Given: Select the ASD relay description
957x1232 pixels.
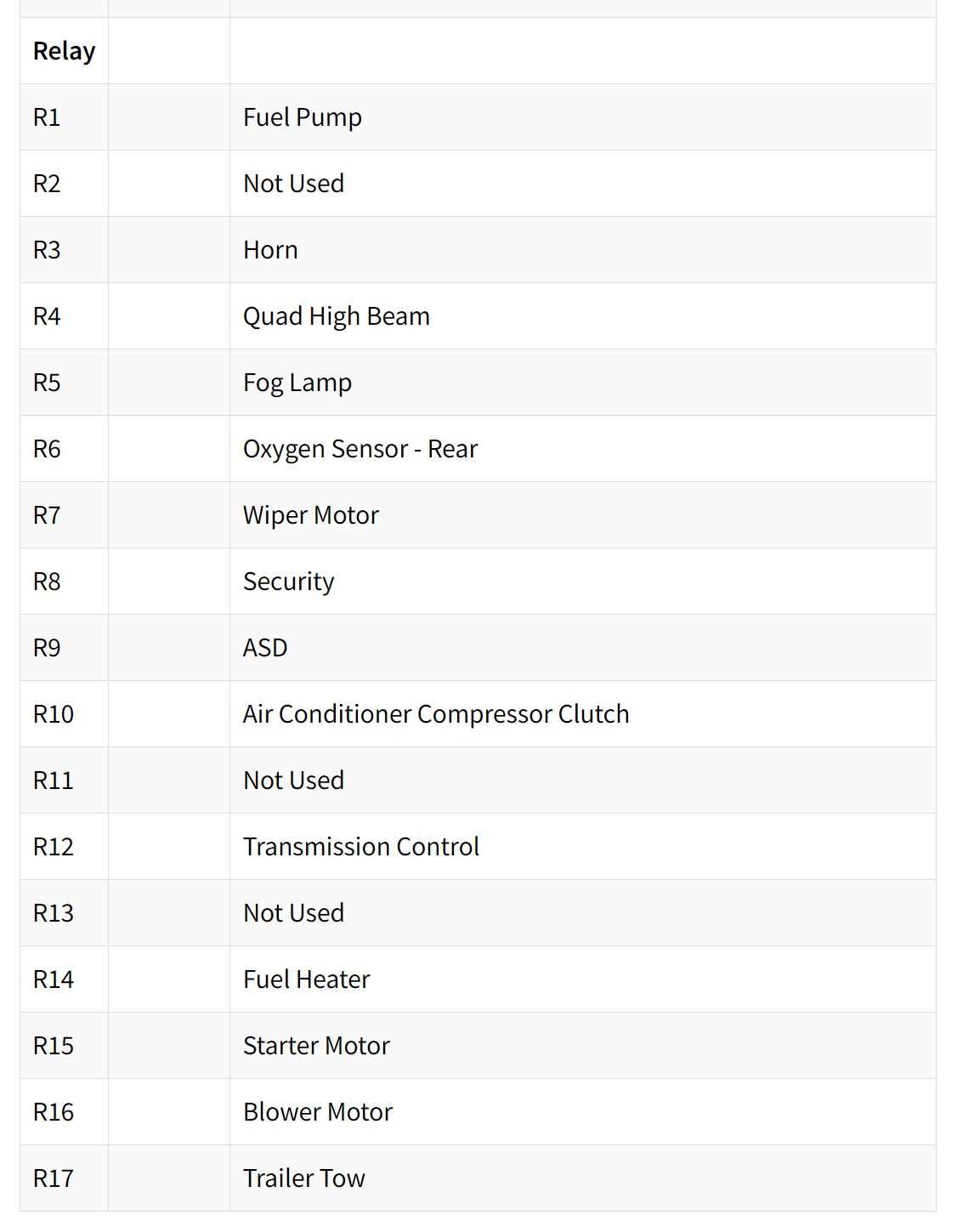Looking at the screenshot, I should pos(265,648).
